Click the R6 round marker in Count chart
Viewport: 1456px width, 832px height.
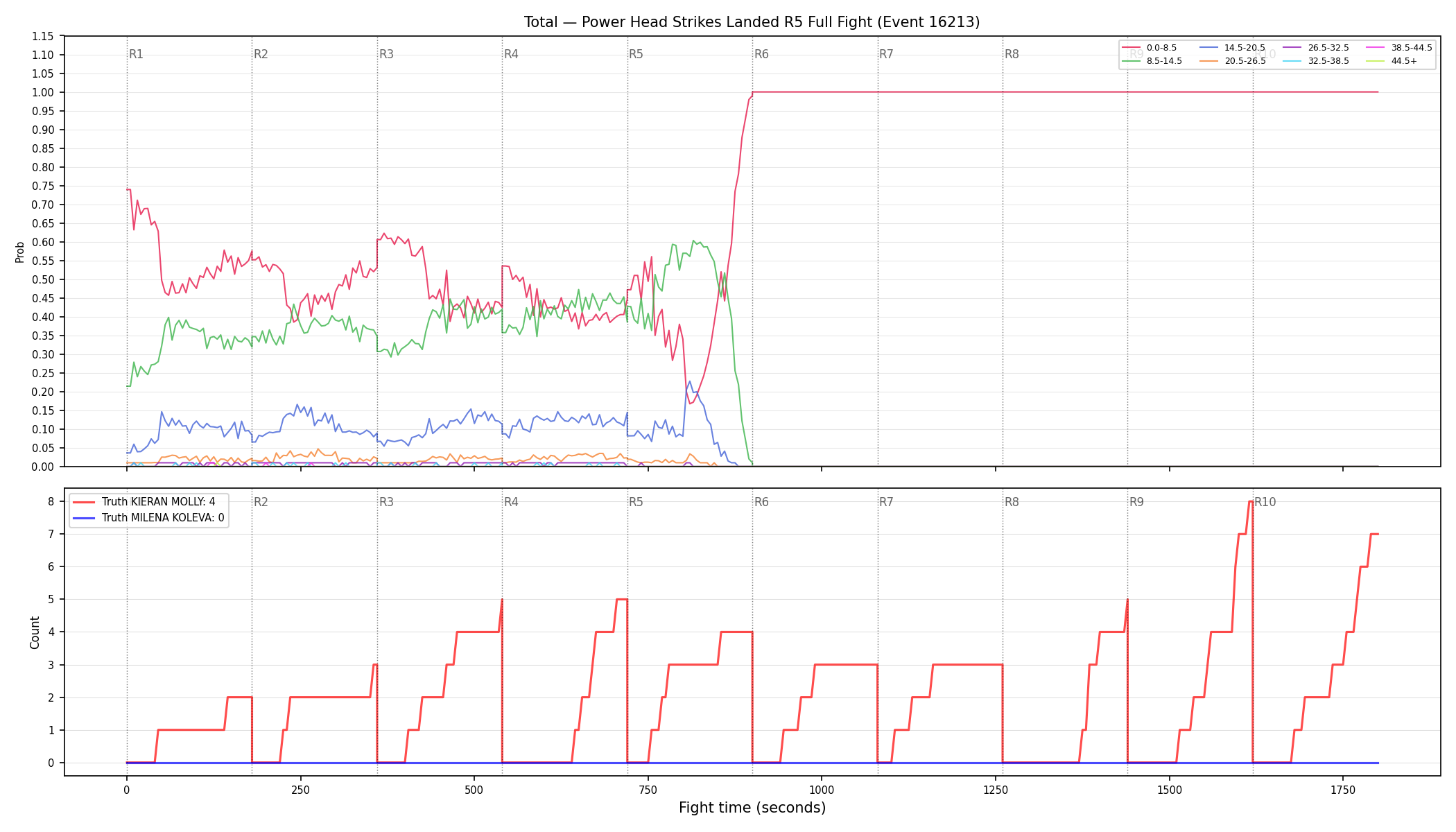point(761,502)
